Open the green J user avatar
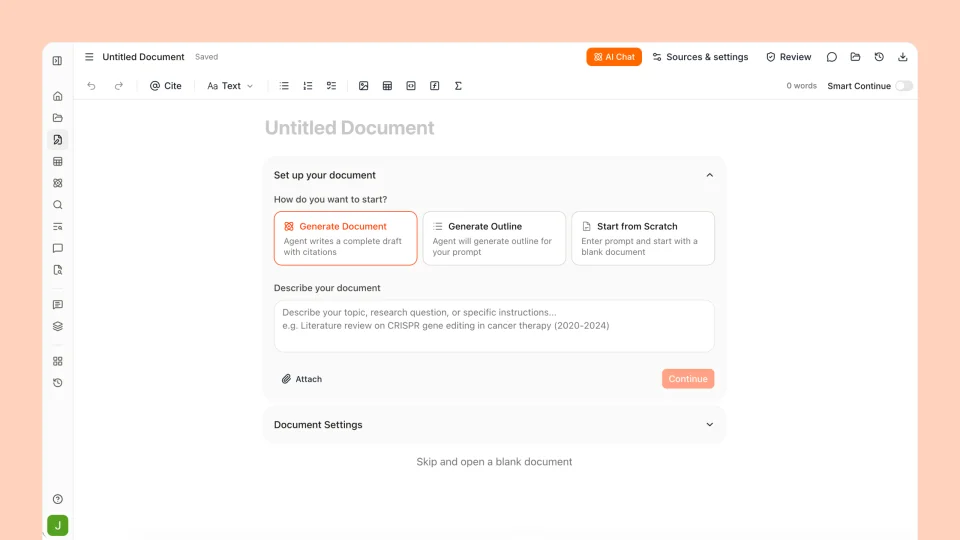The image size is (960, 540). click(x=58, y=525)
